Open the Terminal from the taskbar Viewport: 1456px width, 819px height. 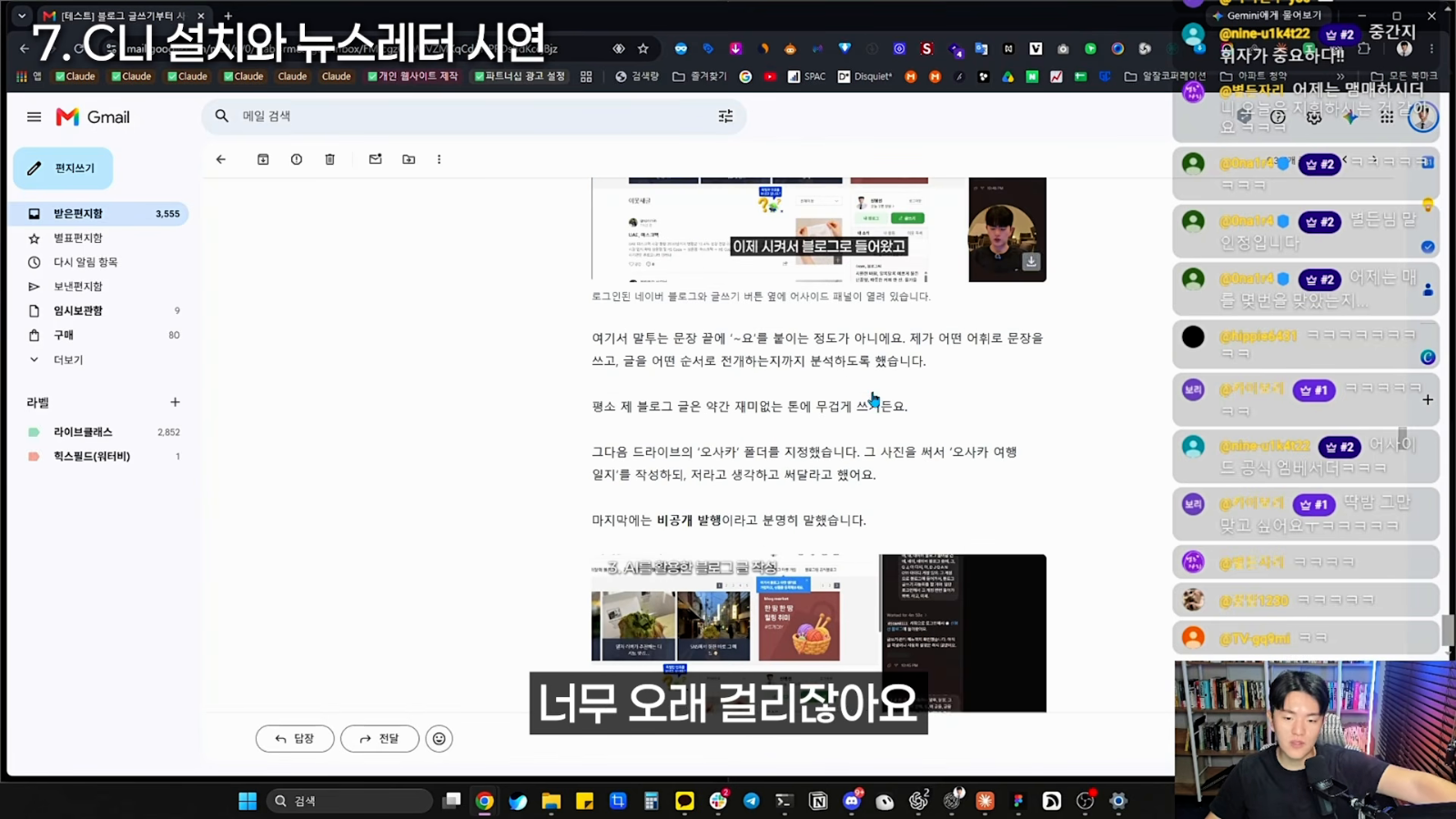pyautogui.click(x=784, y=801)
